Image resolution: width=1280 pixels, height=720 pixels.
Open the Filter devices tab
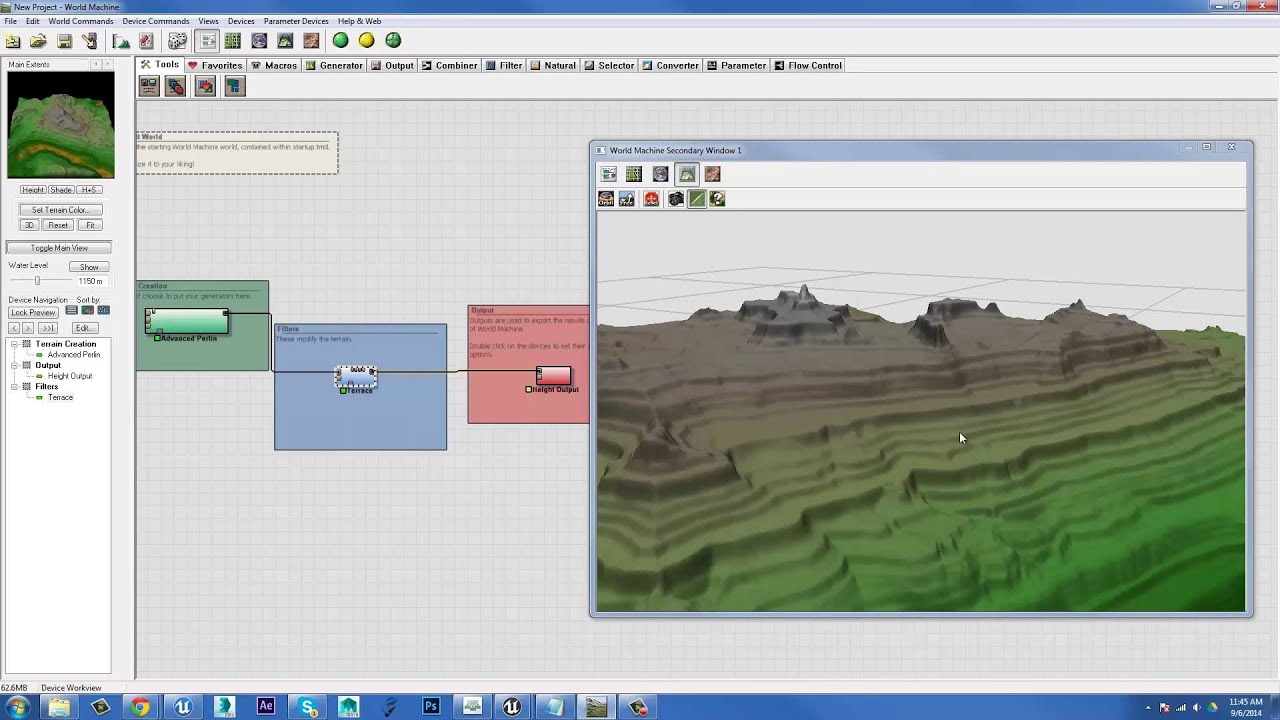(504, 65)
